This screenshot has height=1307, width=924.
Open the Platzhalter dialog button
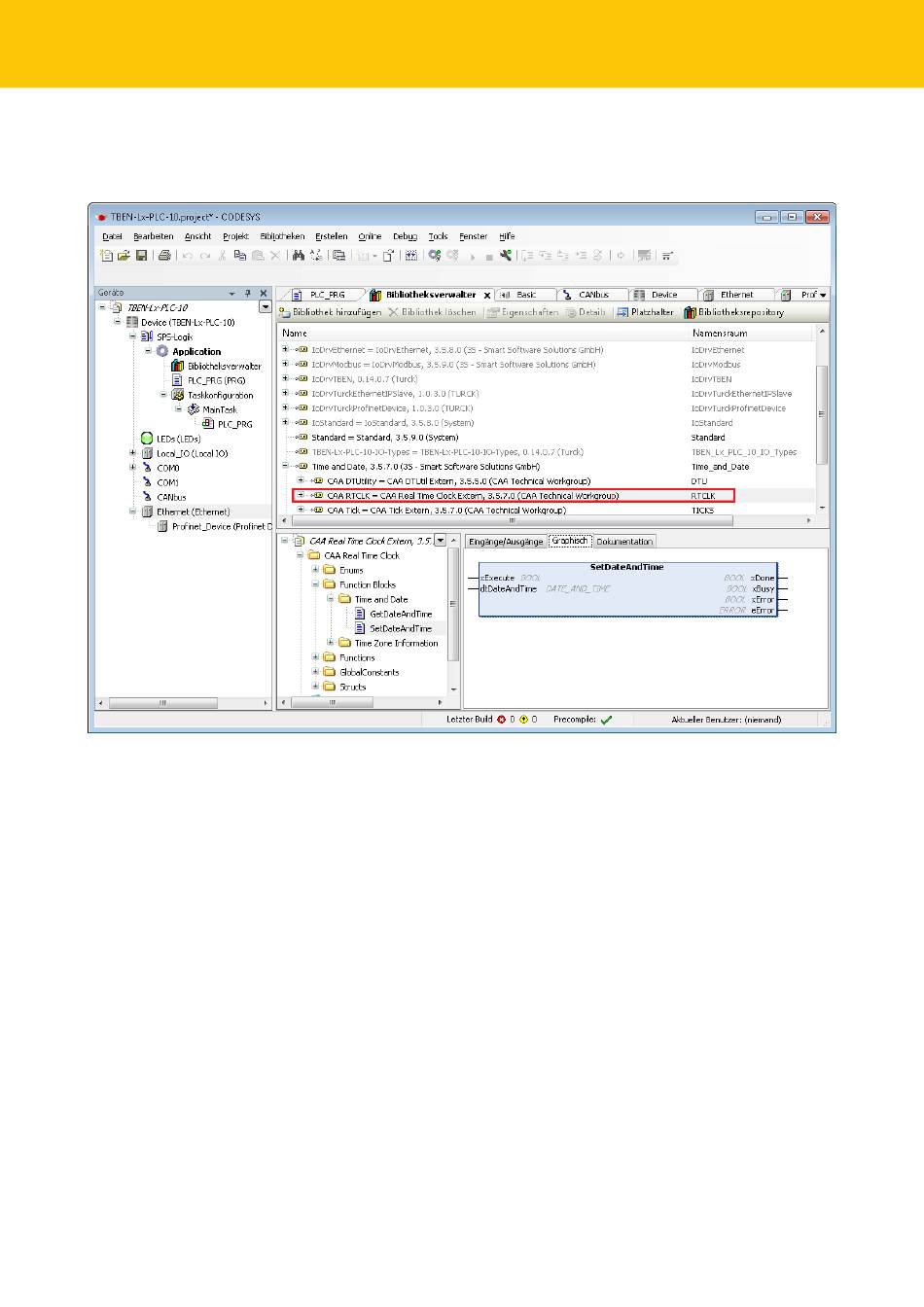click(x=646, y=312)
